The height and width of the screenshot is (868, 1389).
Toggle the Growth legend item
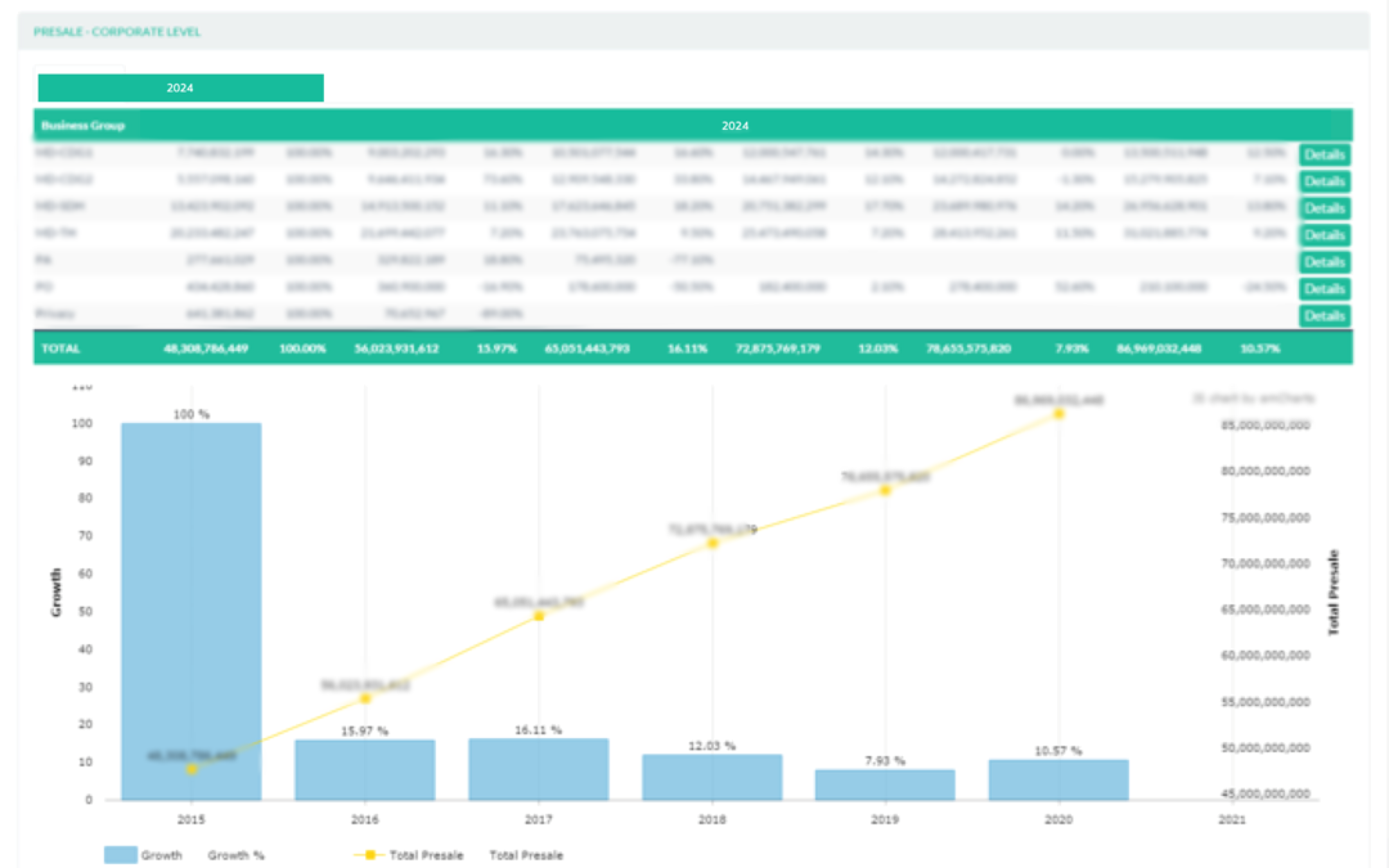point(161,855)
